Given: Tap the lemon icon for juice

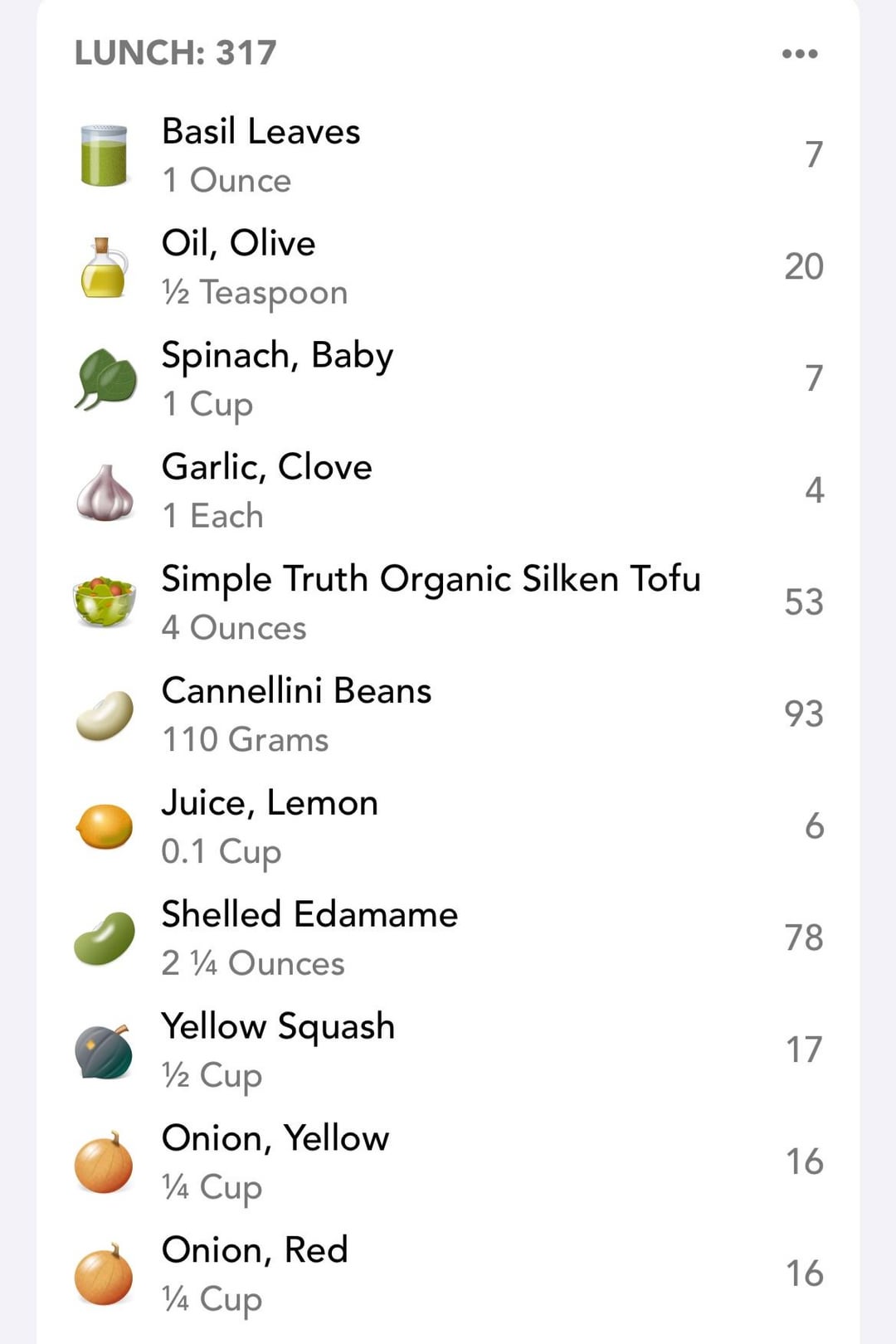Looking at the screenshot, I should 104,827.
